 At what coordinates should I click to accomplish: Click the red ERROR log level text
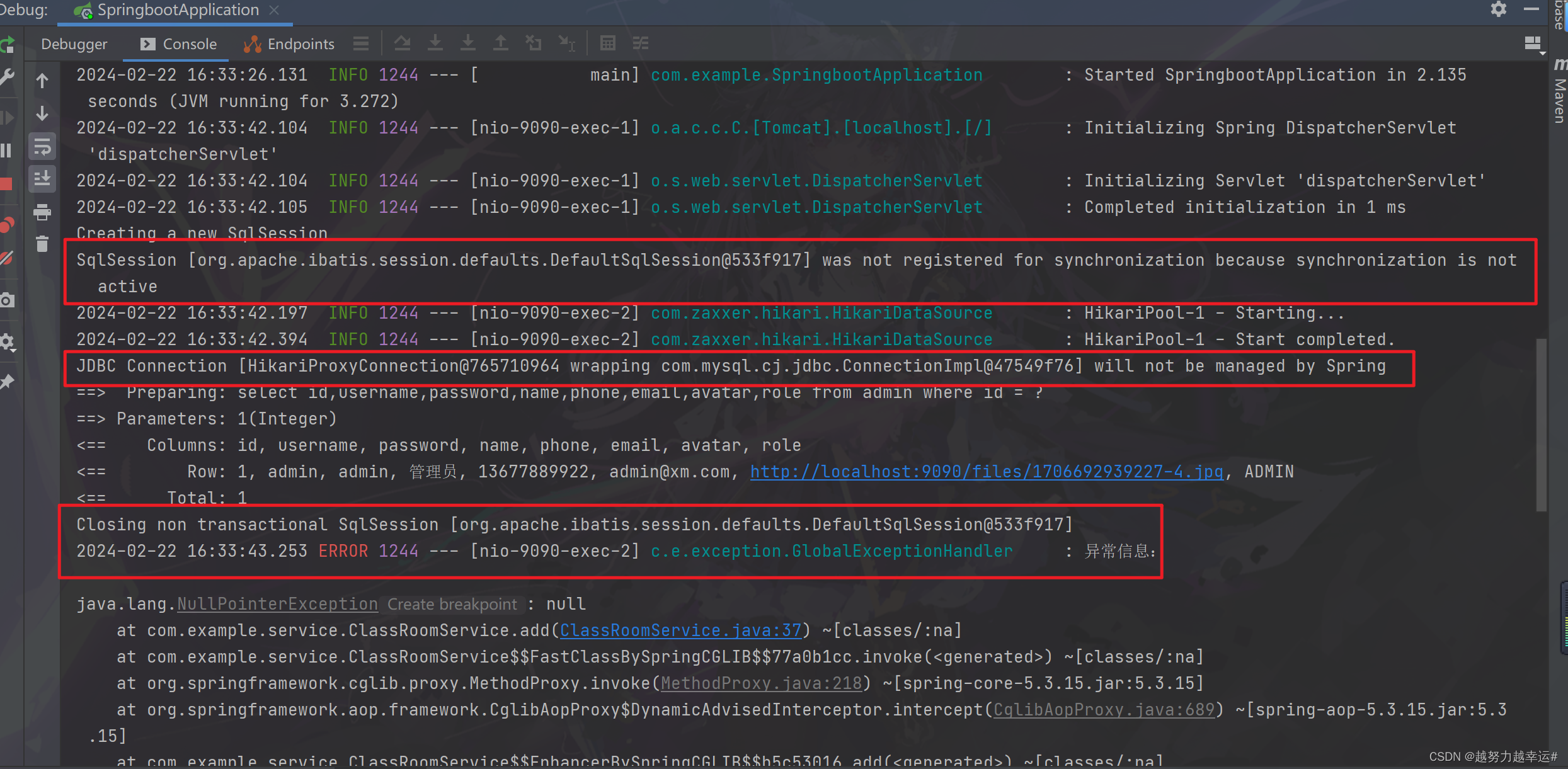[x=343, y=551]
